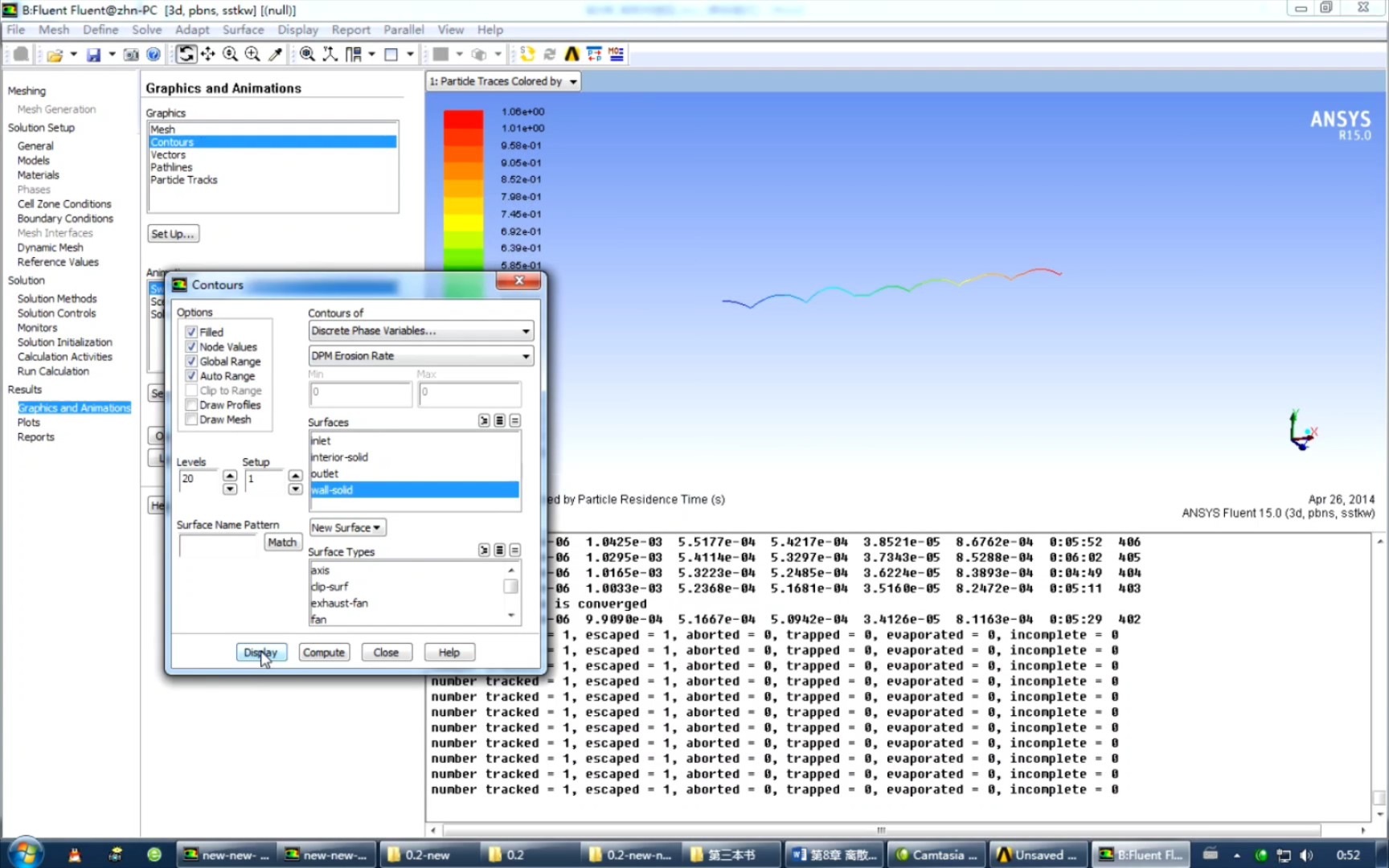Select the probe eyedropper tool
The height and width of the screenshot is (868, 1389).
(275, 54)
